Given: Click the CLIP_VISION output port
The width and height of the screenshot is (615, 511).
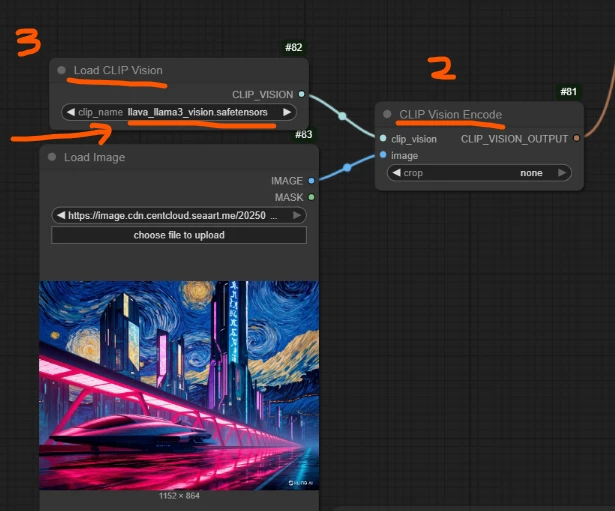Looking at the screenshot, I should (302, 94).
